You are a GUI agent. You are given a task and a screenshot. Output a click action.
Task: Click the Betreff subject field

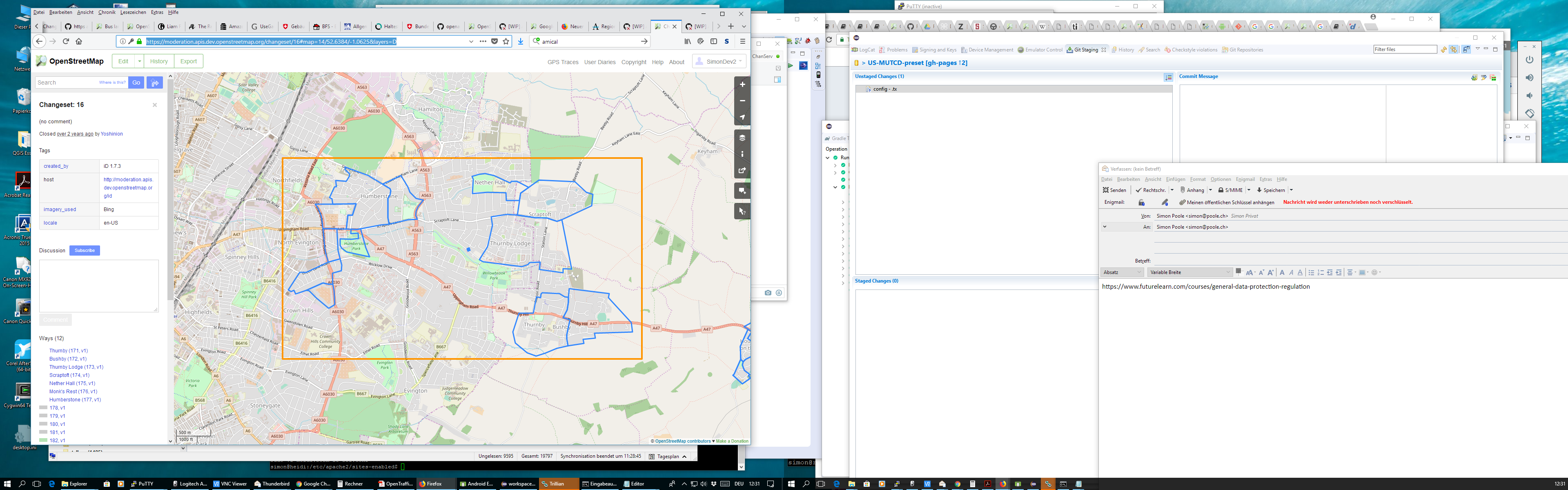pyautogui.click(x=1361, y=261)
